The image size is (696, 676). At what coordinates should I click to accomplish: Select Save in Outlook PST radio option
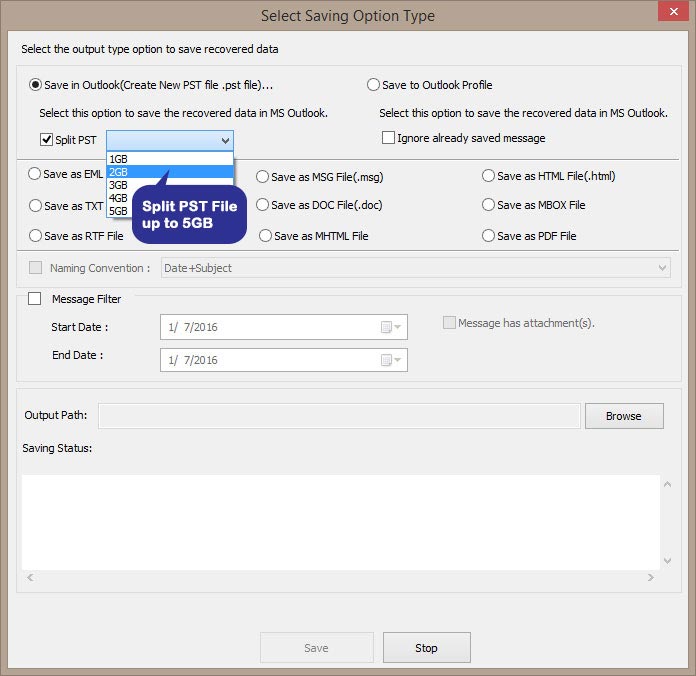point(37,85)
